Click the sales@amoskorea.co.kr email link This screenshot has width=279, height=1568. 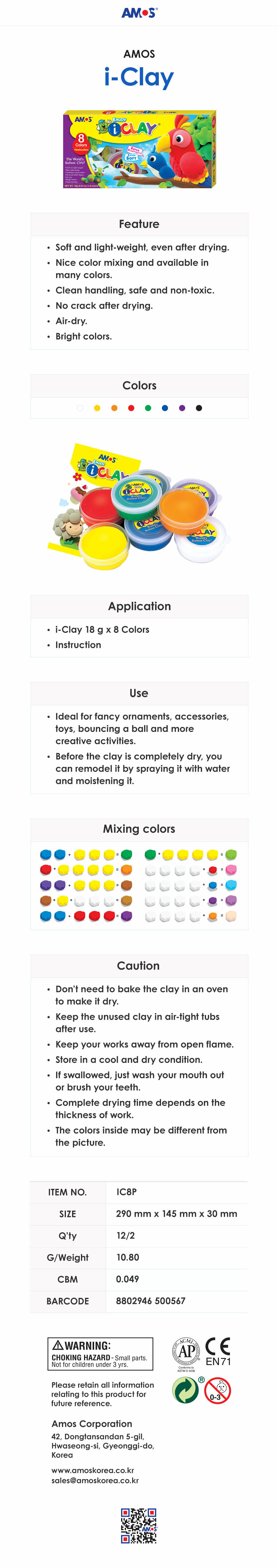pyautogui.click(x=95, y=1480)
